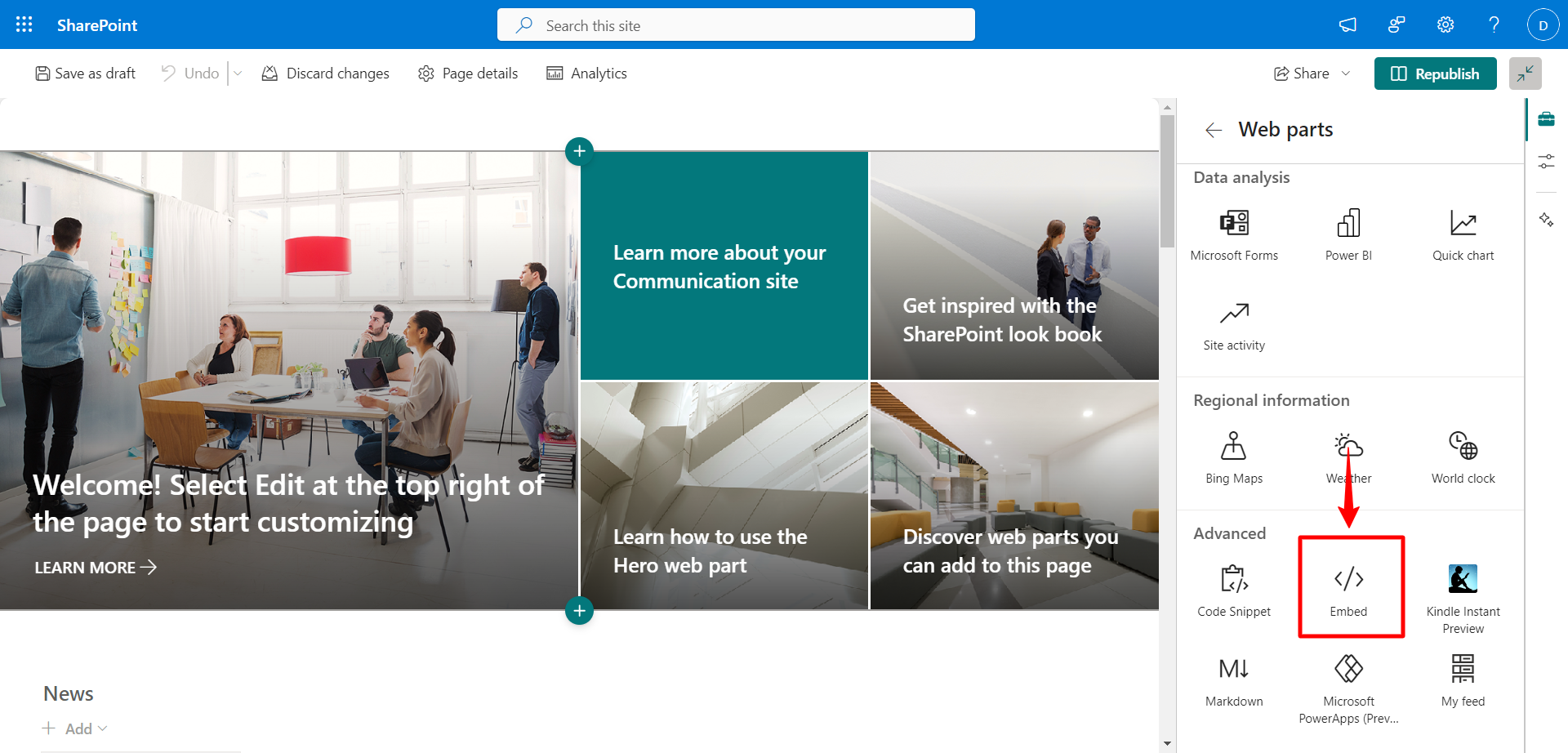Add the Kindle Instant Preview web part

[1463, 599]
